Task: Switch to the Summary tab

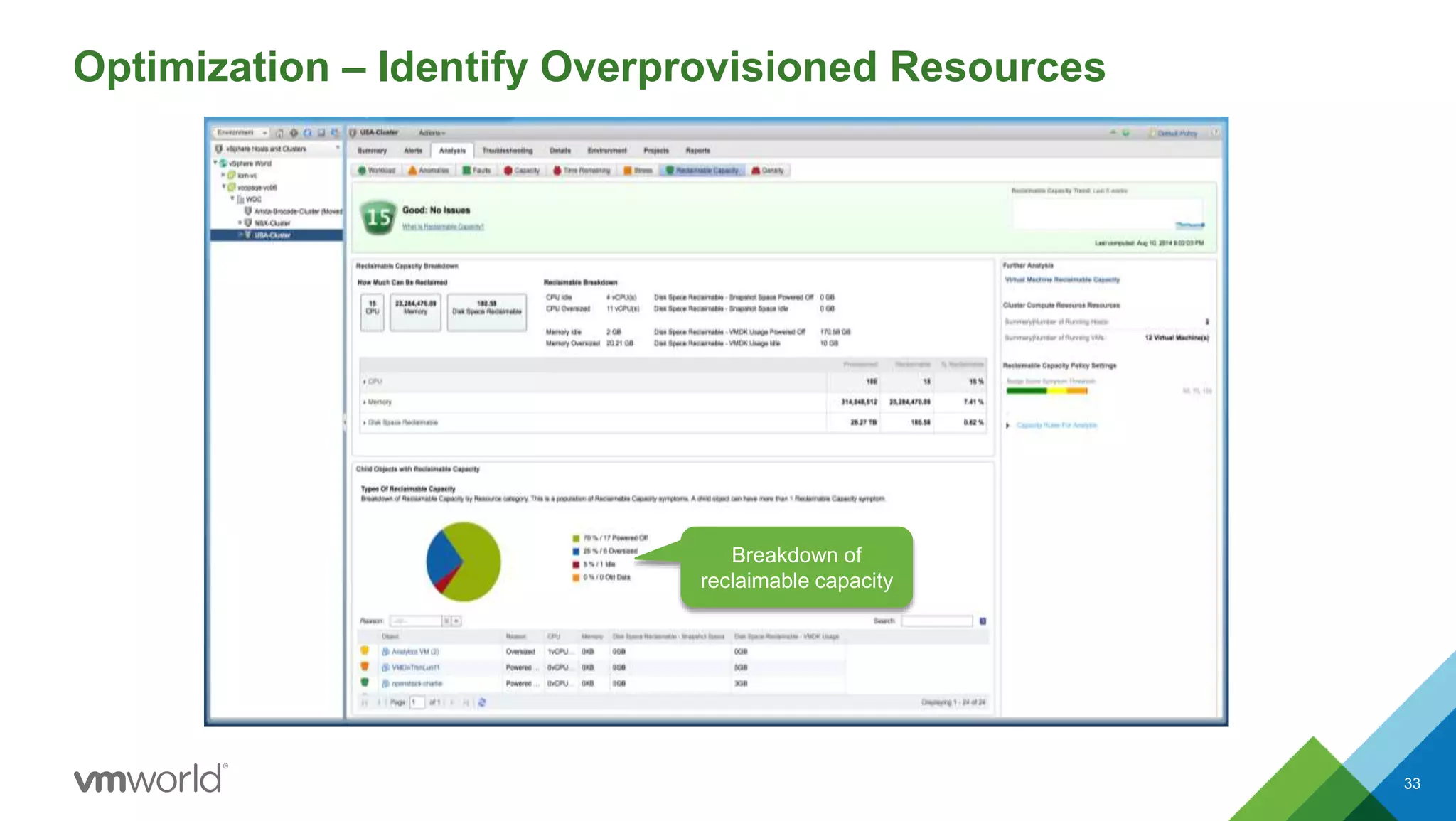Action: 372,151
